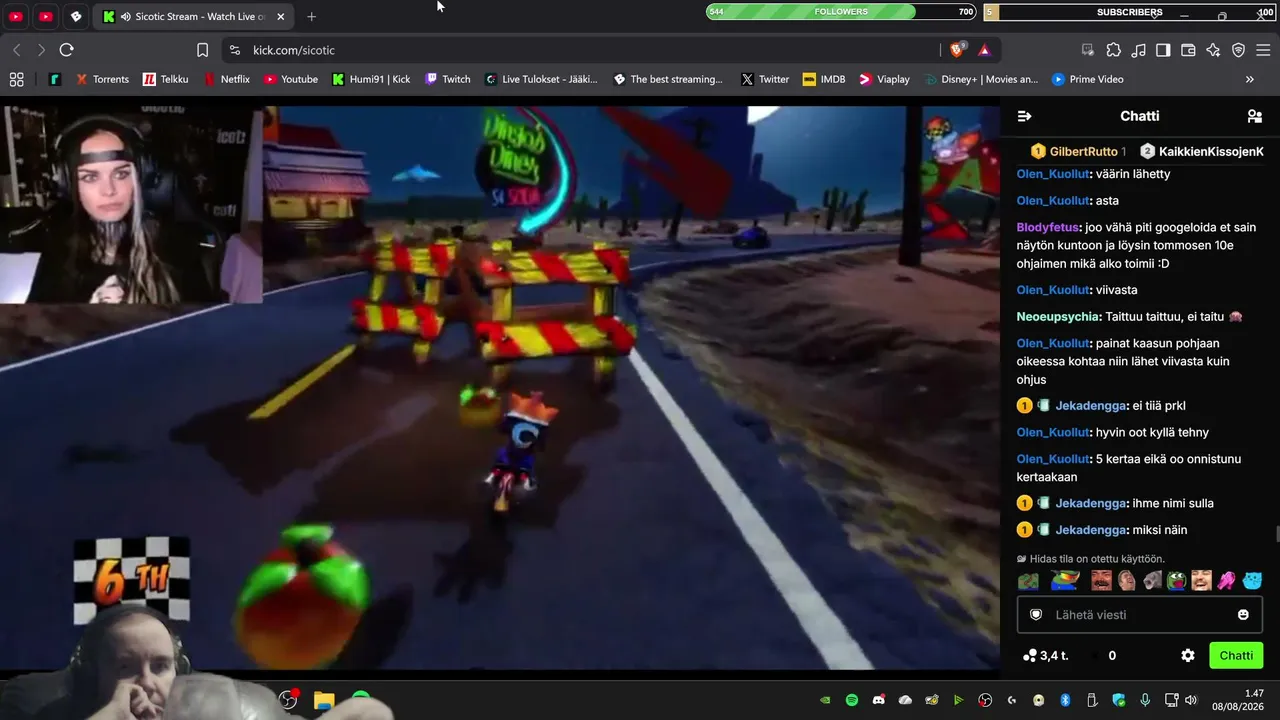
Task: Open the IMDB bookmark
Action: 823,79
